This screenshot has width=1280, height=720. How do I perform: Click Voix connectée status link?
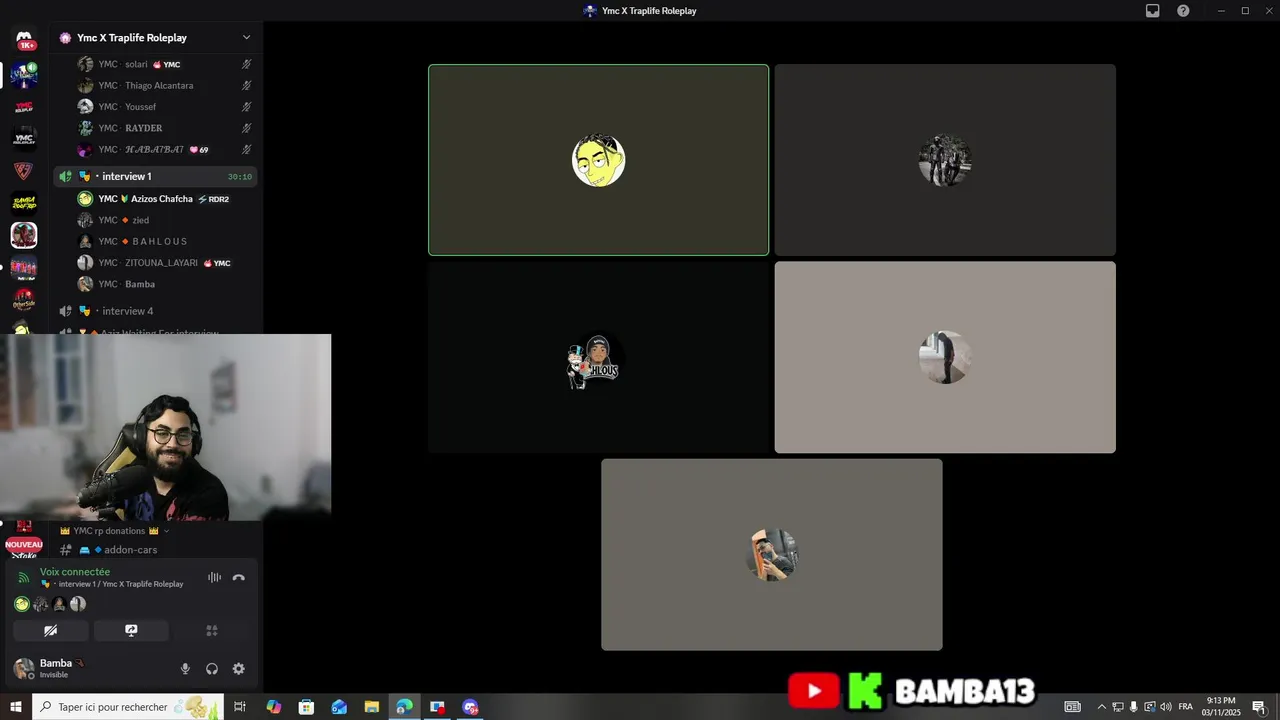click(x=75, y=572)
